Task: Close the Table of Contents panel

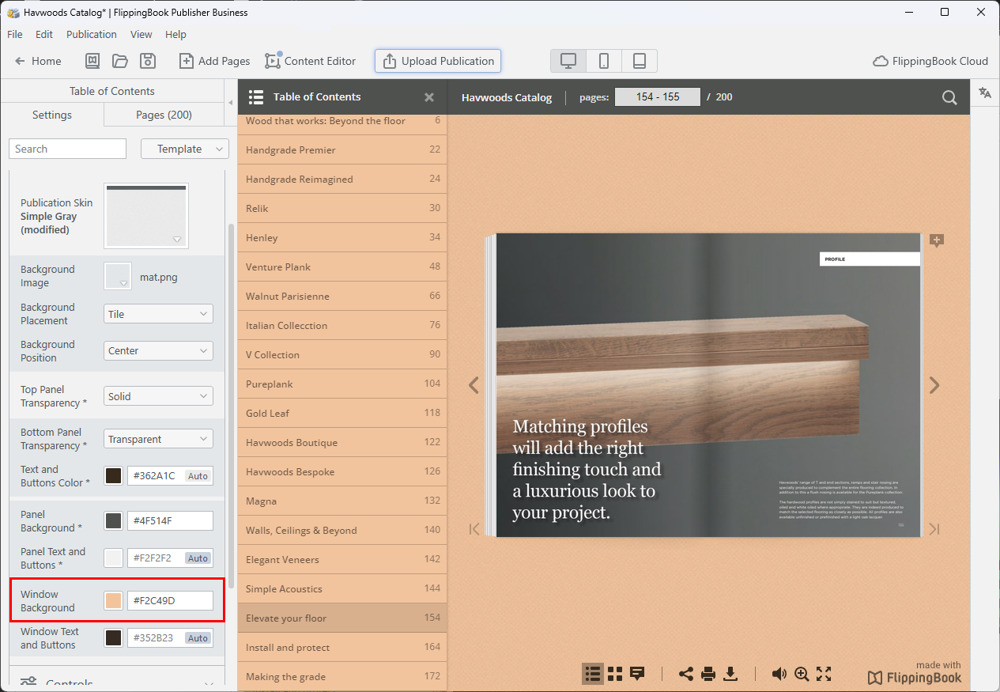Action: pyautogui.click(x=429, y=97)
